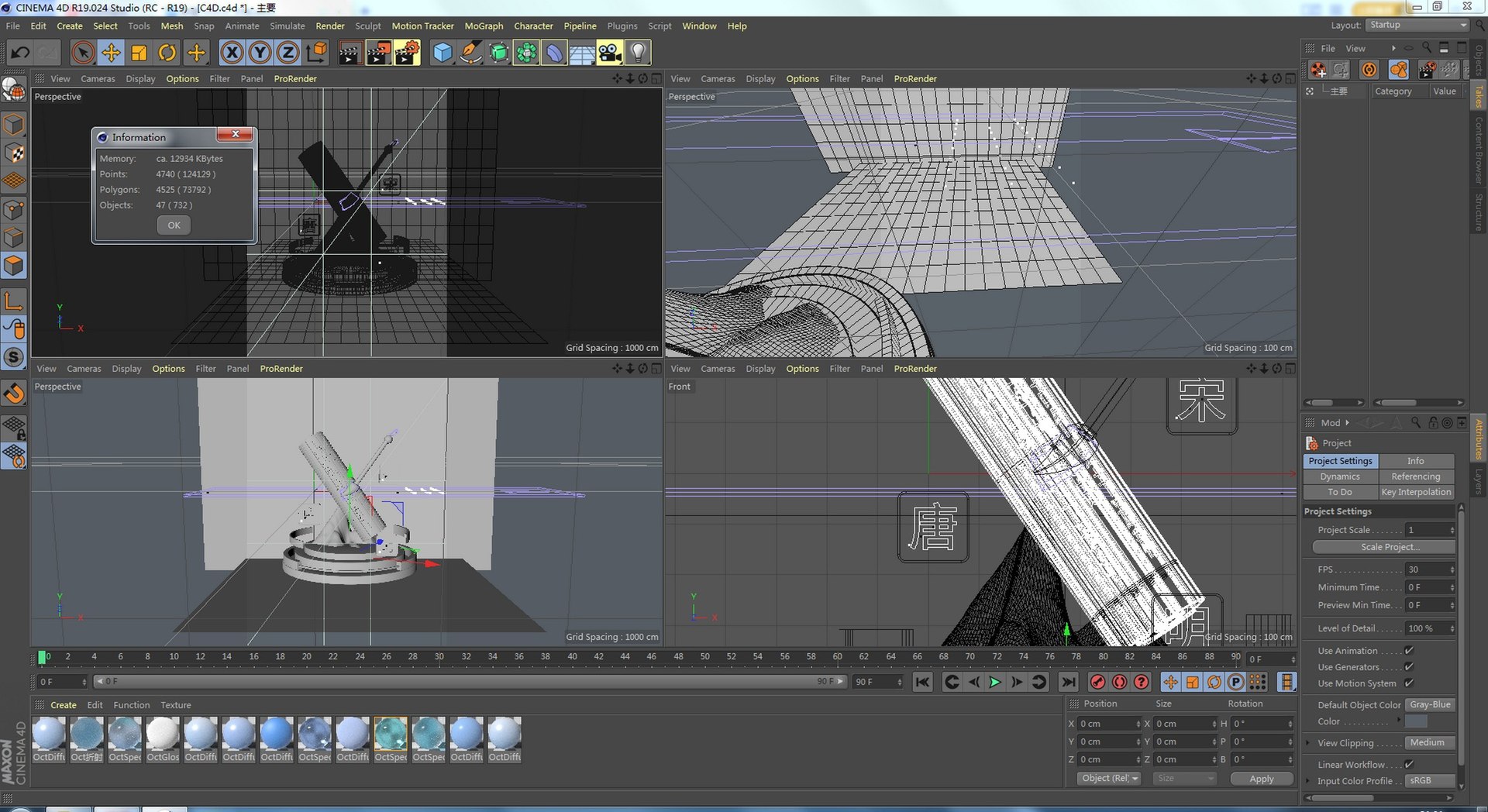Click the Texture mode checkerboard icon
The width and height of the screenshot is (1488, 812).
[x=14, y=153]
